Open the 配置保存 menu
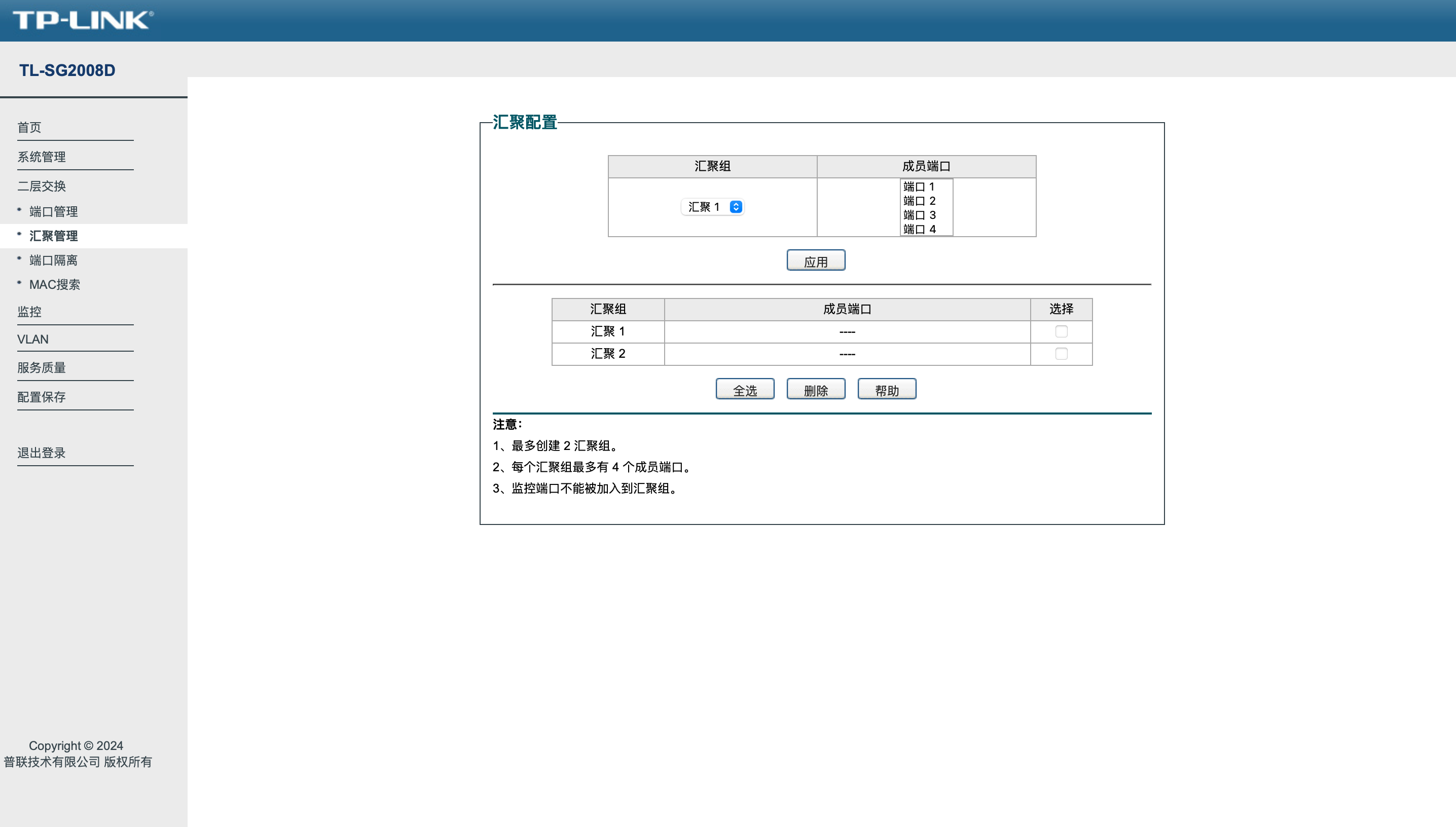 42,397
